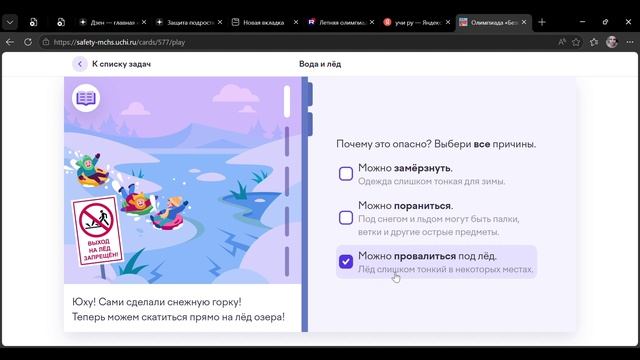The width and height of the screenshot is (640, 360).
Task: Close the учи ру — Яндекс tab
Action: [448, 22]
